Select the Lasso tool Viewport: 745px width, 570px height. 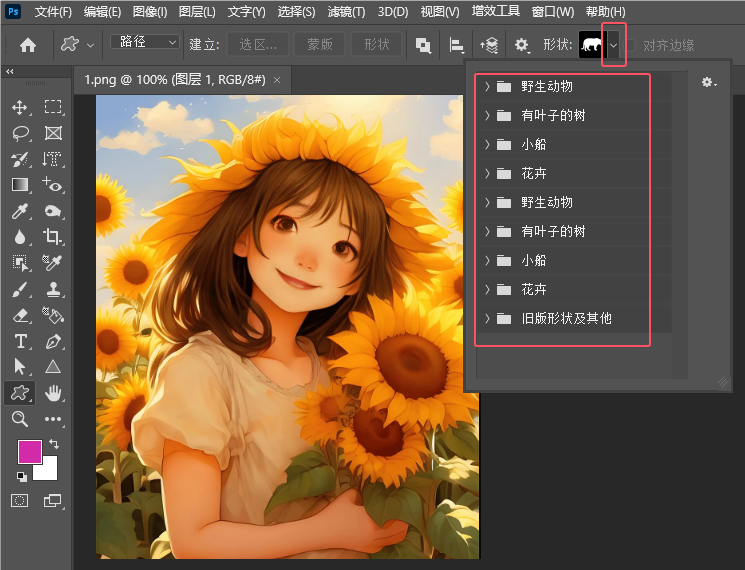(x=21, y=133)
